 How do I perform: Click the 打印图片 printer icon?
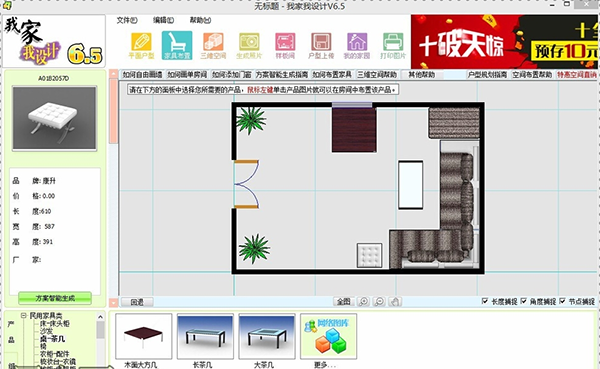point(393,46)
